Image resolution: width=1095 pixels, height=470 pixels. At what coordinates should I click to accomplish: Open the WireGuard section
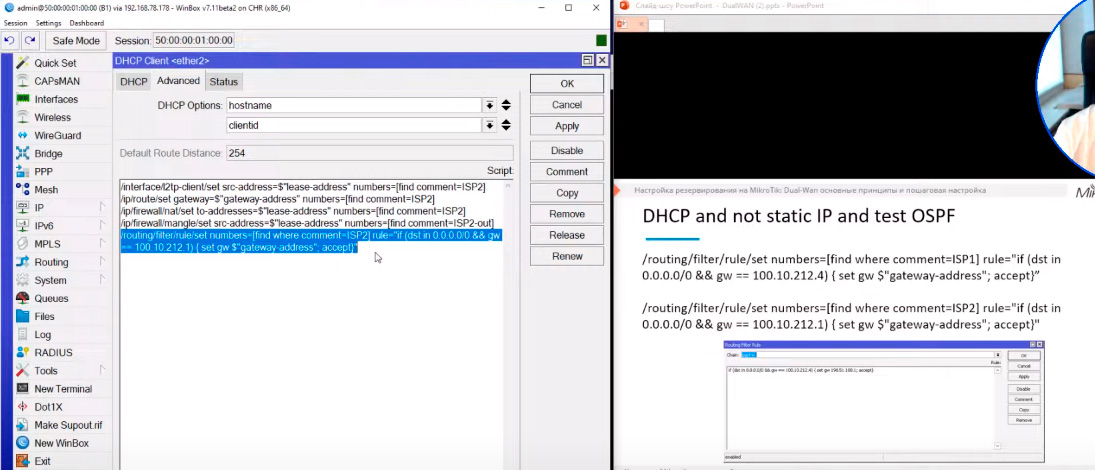(57, 135)
